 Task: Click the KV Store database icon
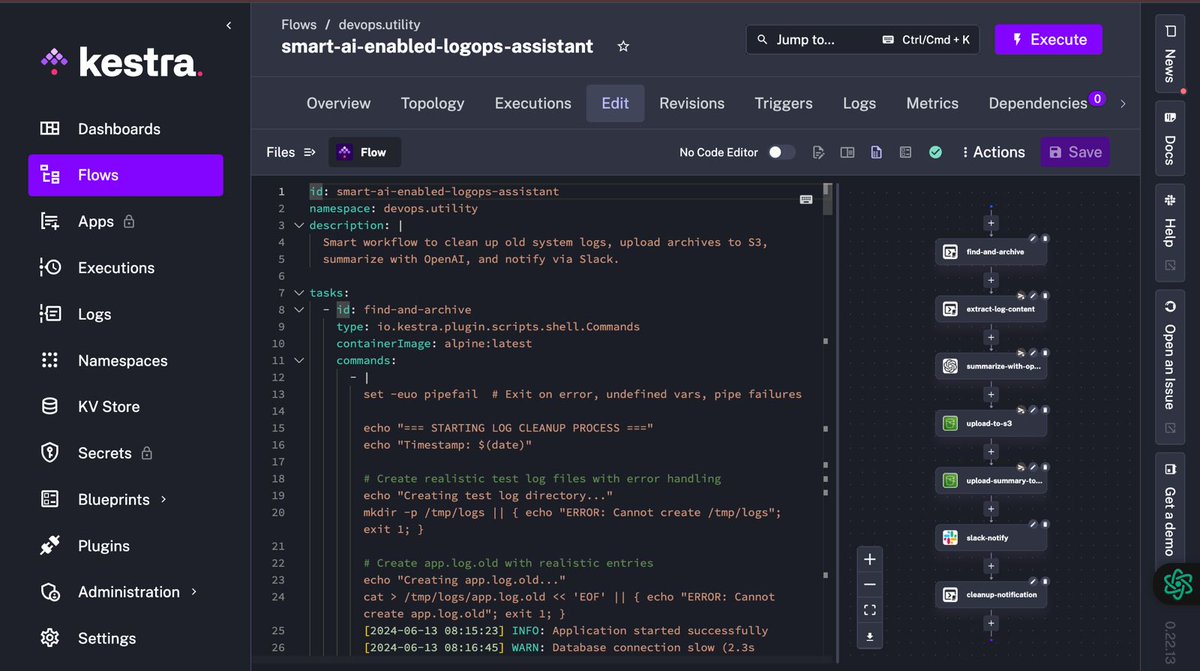coord(49,407)
